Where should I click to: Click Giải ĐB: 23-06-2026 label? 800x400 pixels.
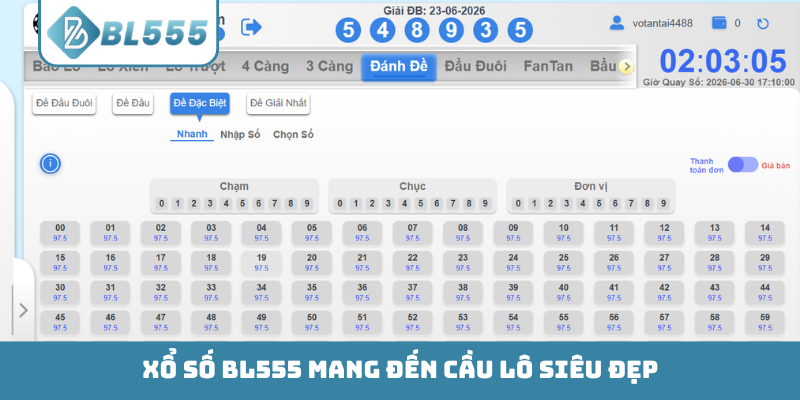(x=434, y=11)
